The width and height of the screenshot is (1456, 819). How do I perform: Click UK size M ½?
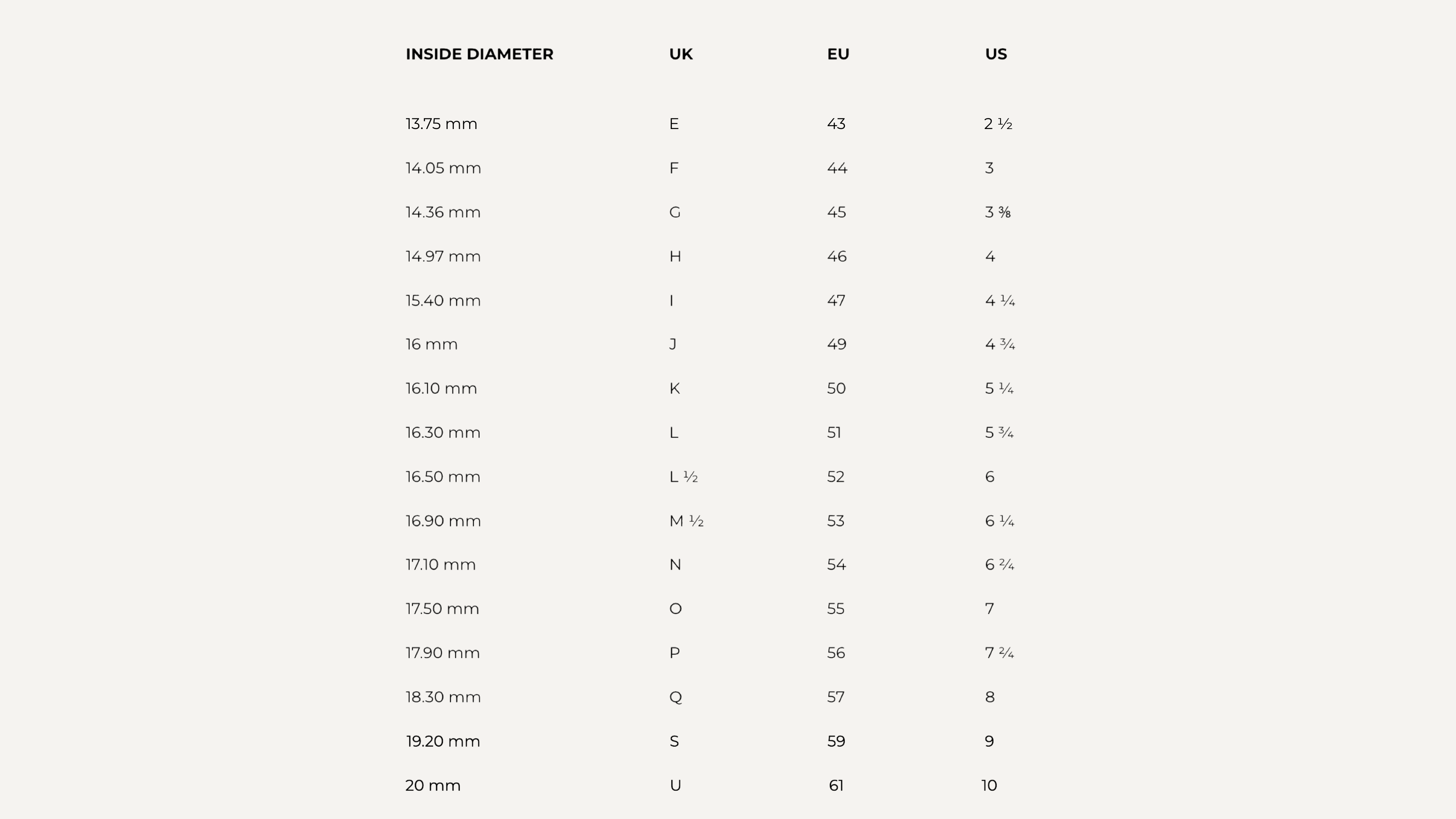point(686,521)
